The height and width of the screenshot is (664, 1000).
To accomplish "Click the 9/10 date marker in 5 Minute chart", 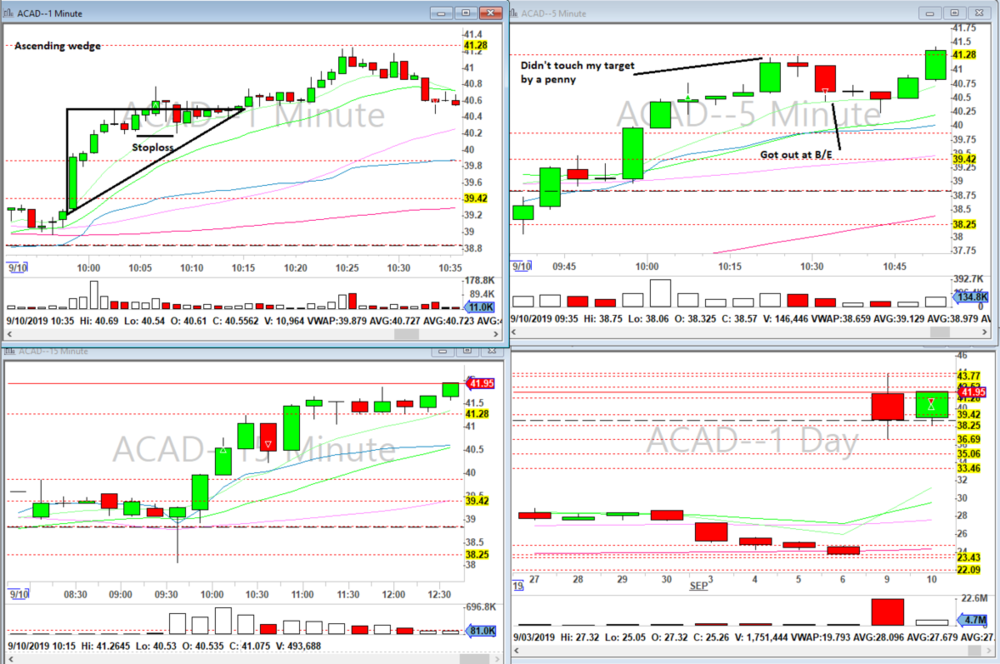I will pos(523,265).
